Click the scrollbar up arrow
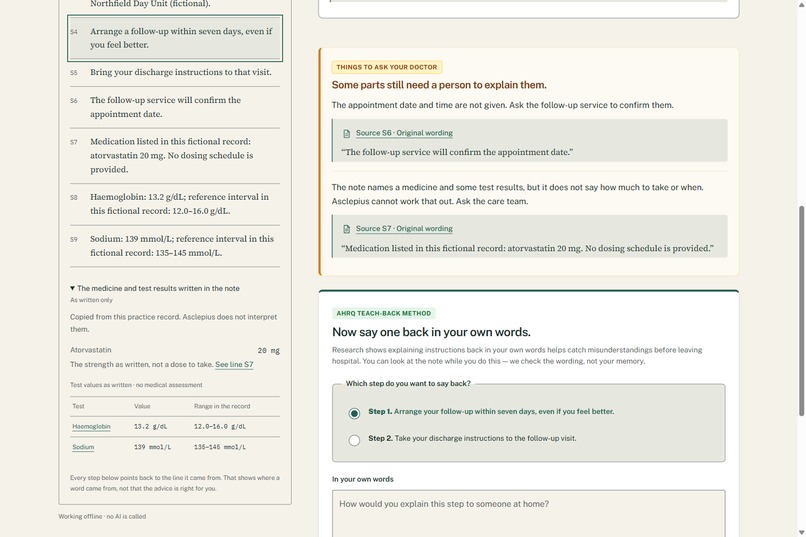Image resolution: width=806 pixels, height=537 pixels. click(x=801, y=3)
